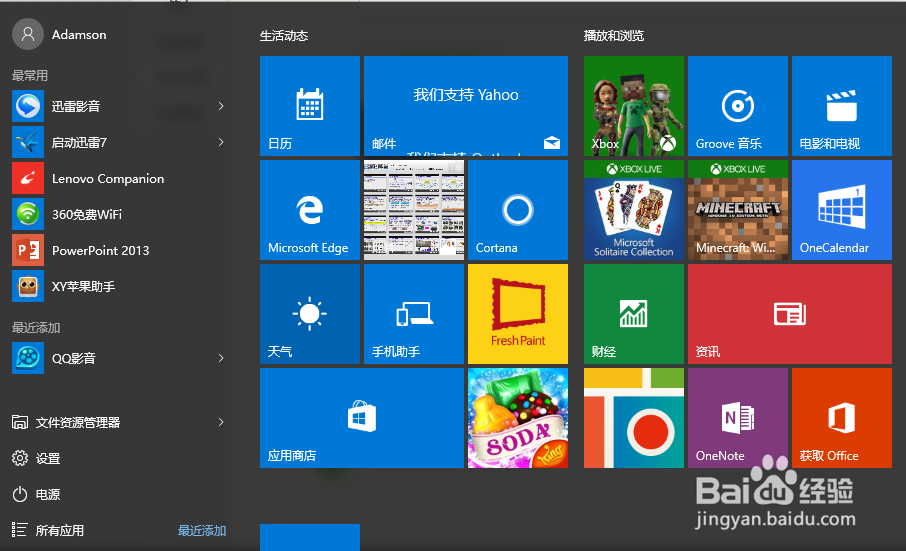
Task: Open the OneCalendar tile
Action: 842,210
